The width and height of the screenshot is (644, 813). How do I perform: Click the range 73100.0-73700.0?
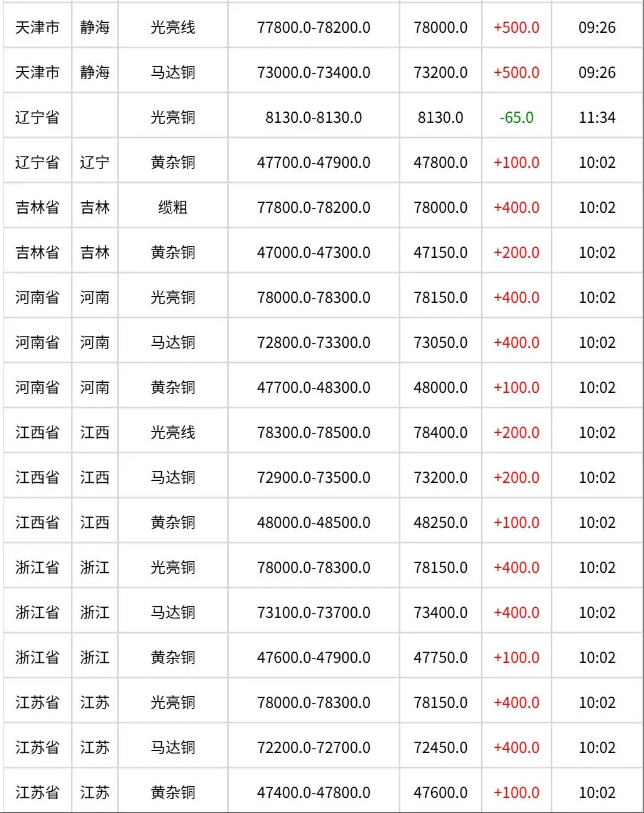click(314, 613)
